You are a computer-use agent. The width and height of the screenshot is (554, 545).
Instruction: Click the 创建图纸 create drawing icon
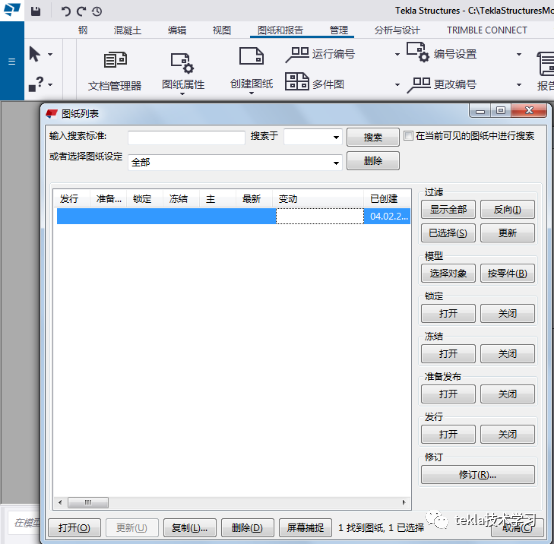[252, 56]
